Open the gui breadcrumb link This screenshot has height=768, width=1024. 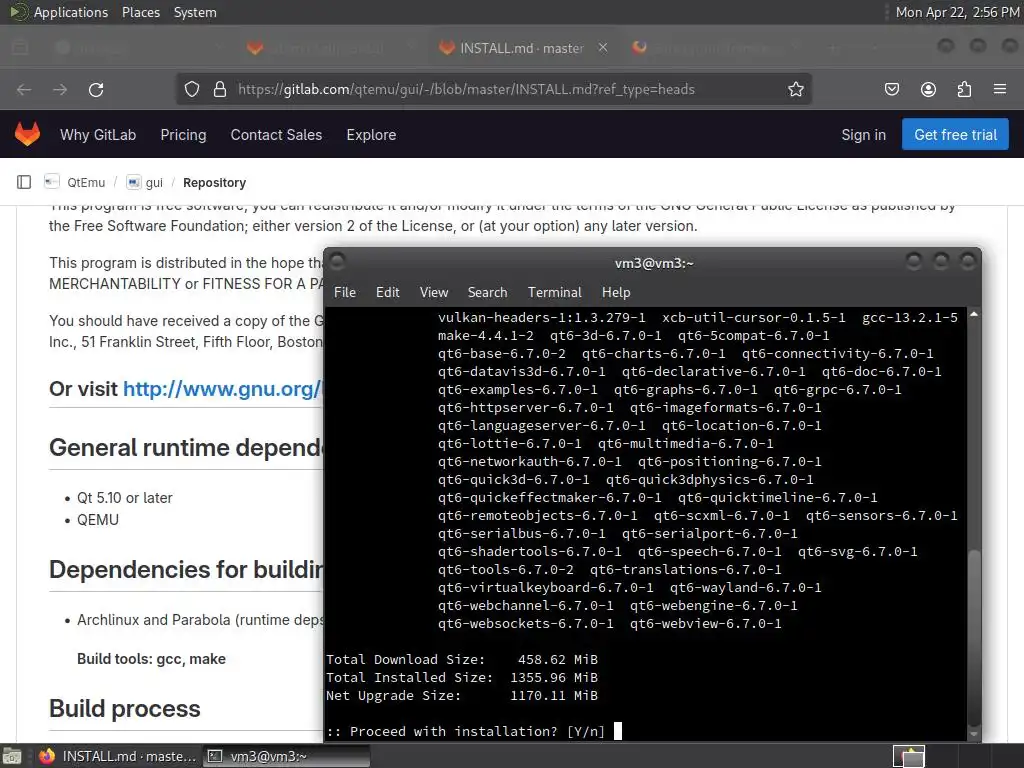(x=154, y=183)
